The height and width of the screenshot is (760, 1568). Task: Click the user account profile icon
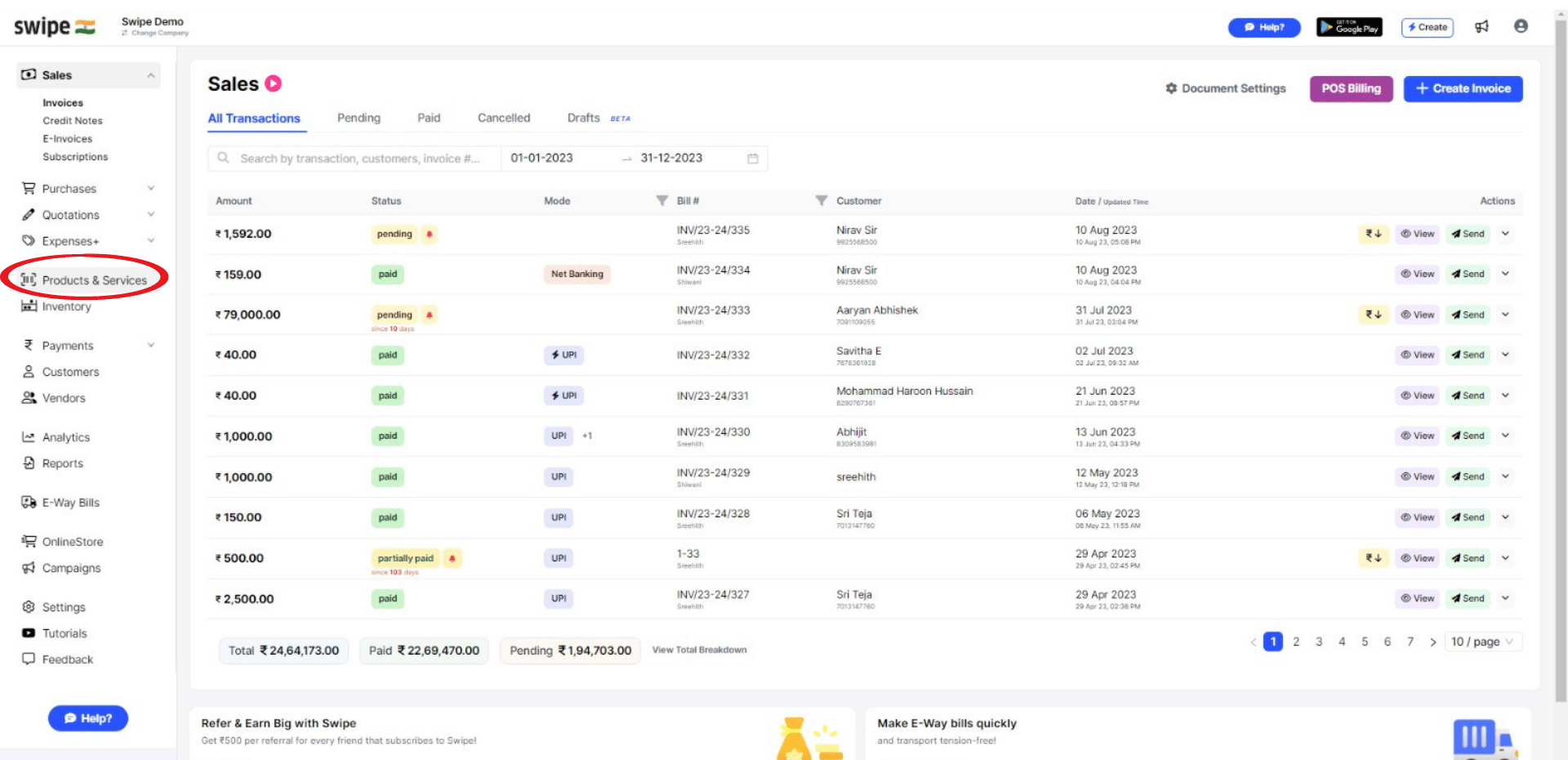coord(1521,25)
